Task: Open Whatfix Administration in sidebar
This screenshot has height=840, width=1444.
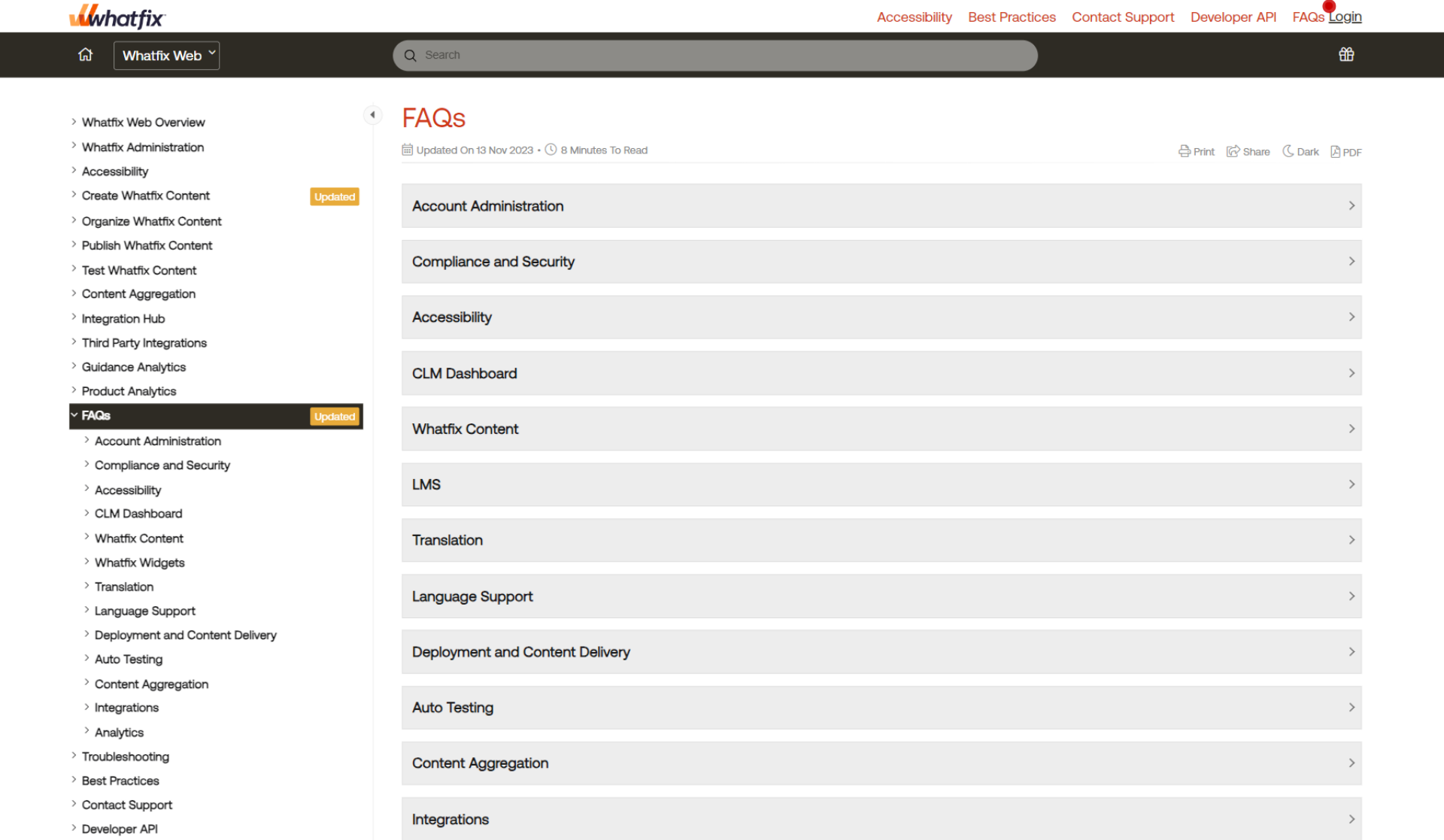Action: (143, 147)
